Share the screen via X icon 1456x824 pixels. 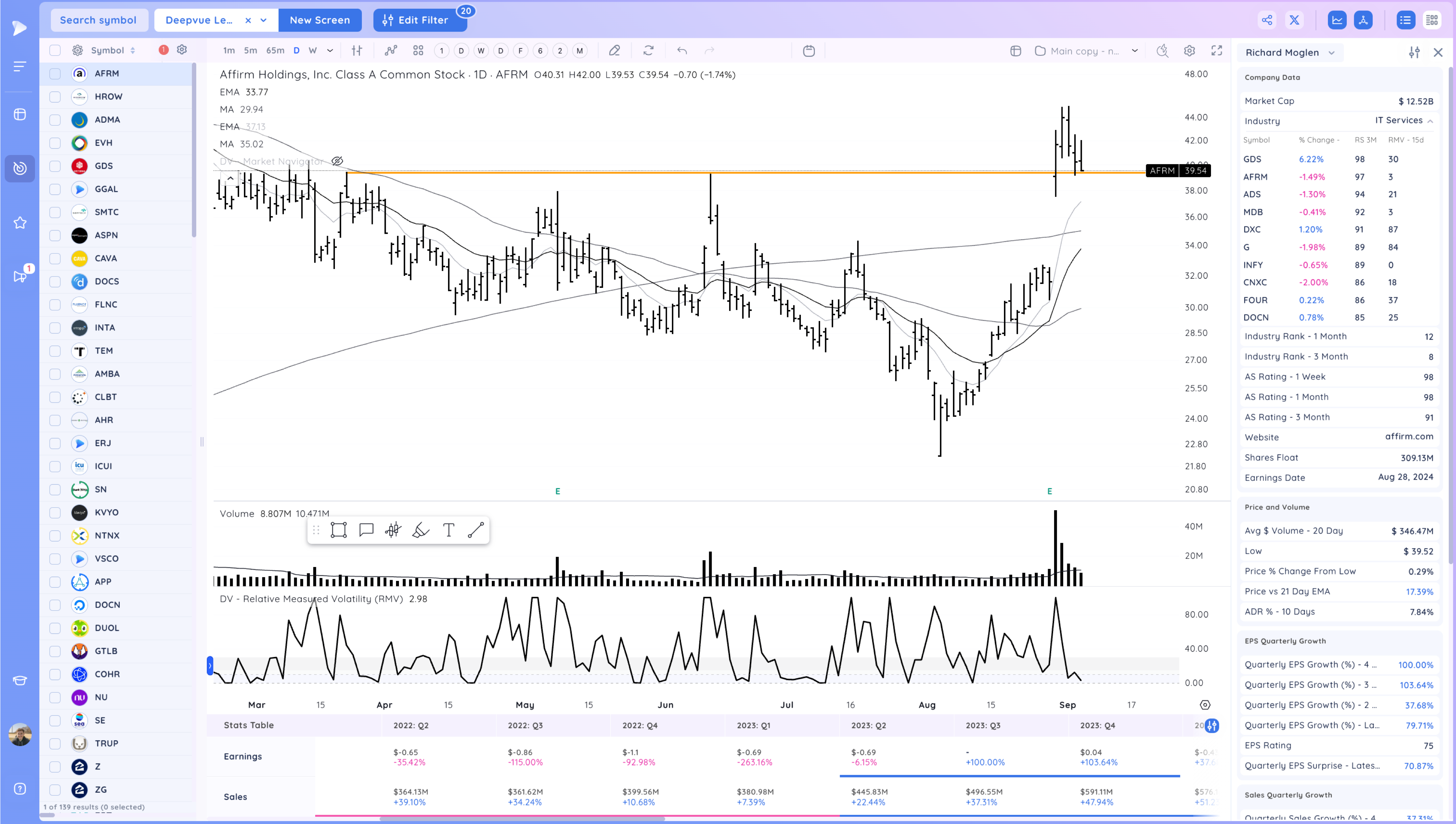click(x=1294, y=20)
